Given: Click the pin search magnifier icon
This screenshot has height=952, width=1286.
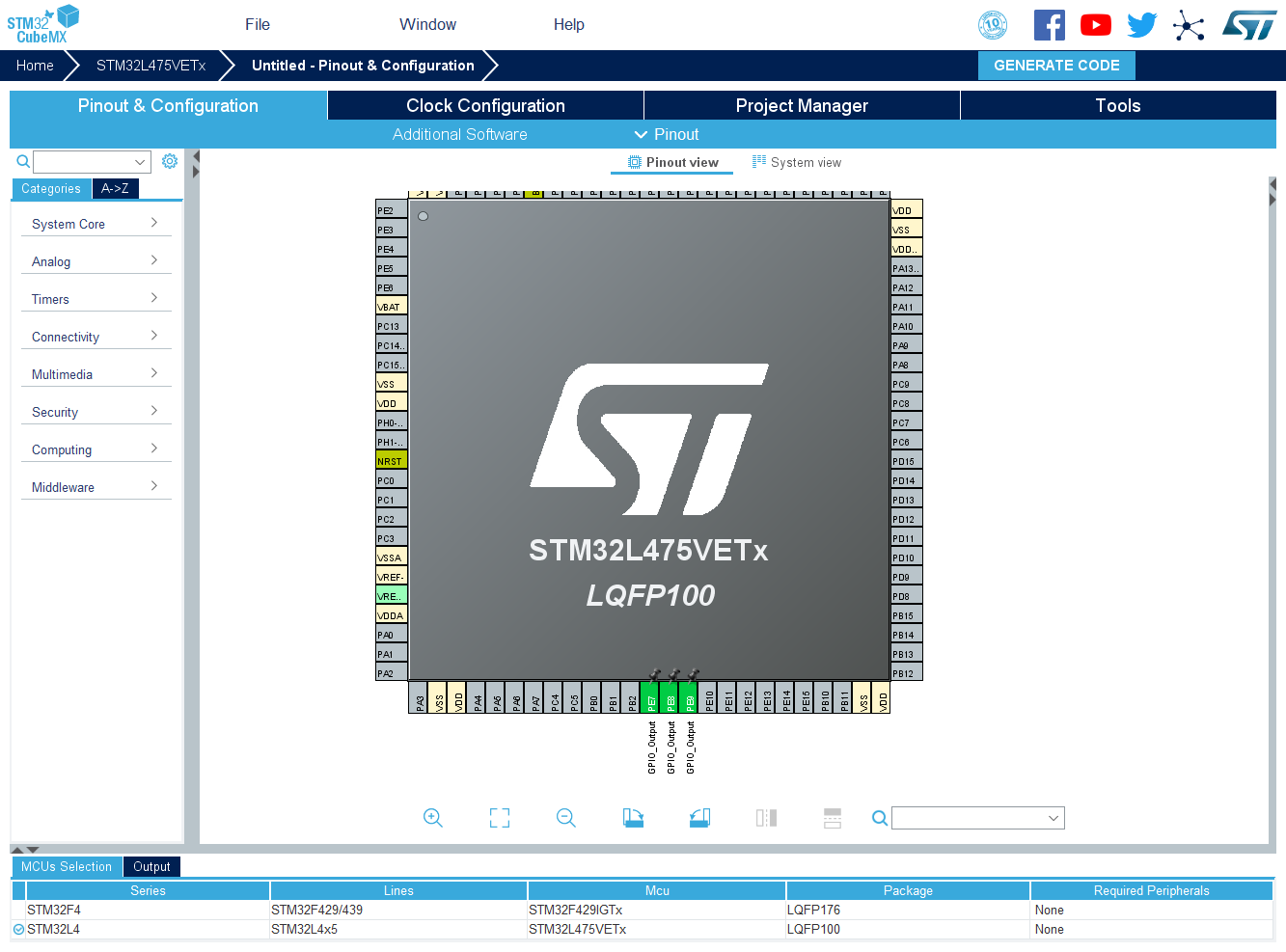Looking at the screenshot, I should [x=880, y=818].
